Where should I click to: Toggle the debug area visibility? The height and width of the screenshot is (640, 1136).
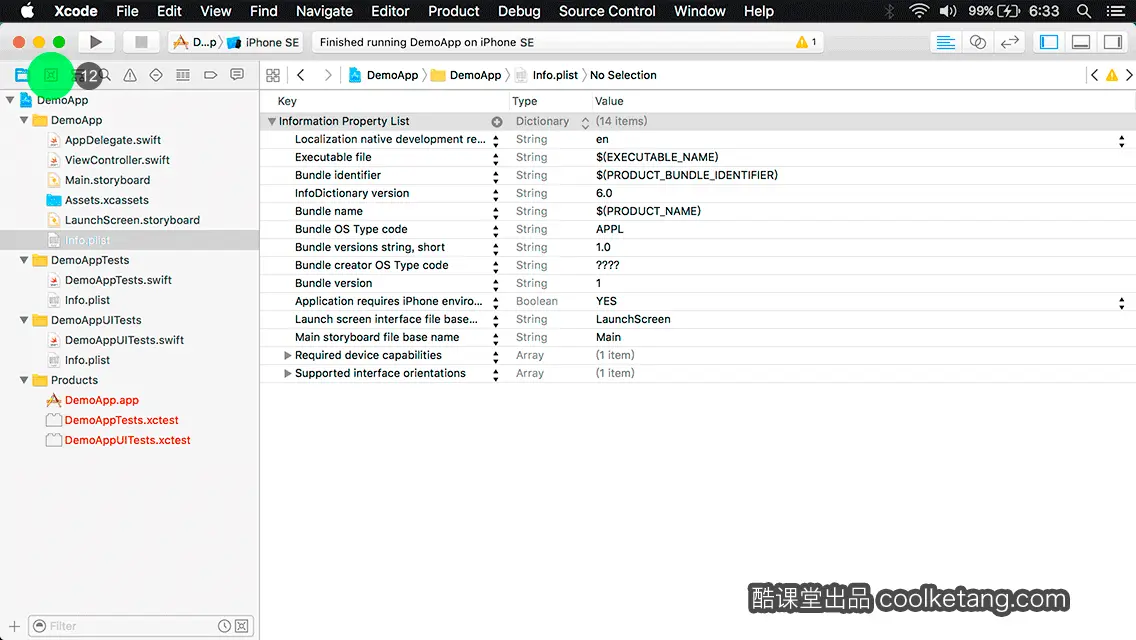[1080, 42]
